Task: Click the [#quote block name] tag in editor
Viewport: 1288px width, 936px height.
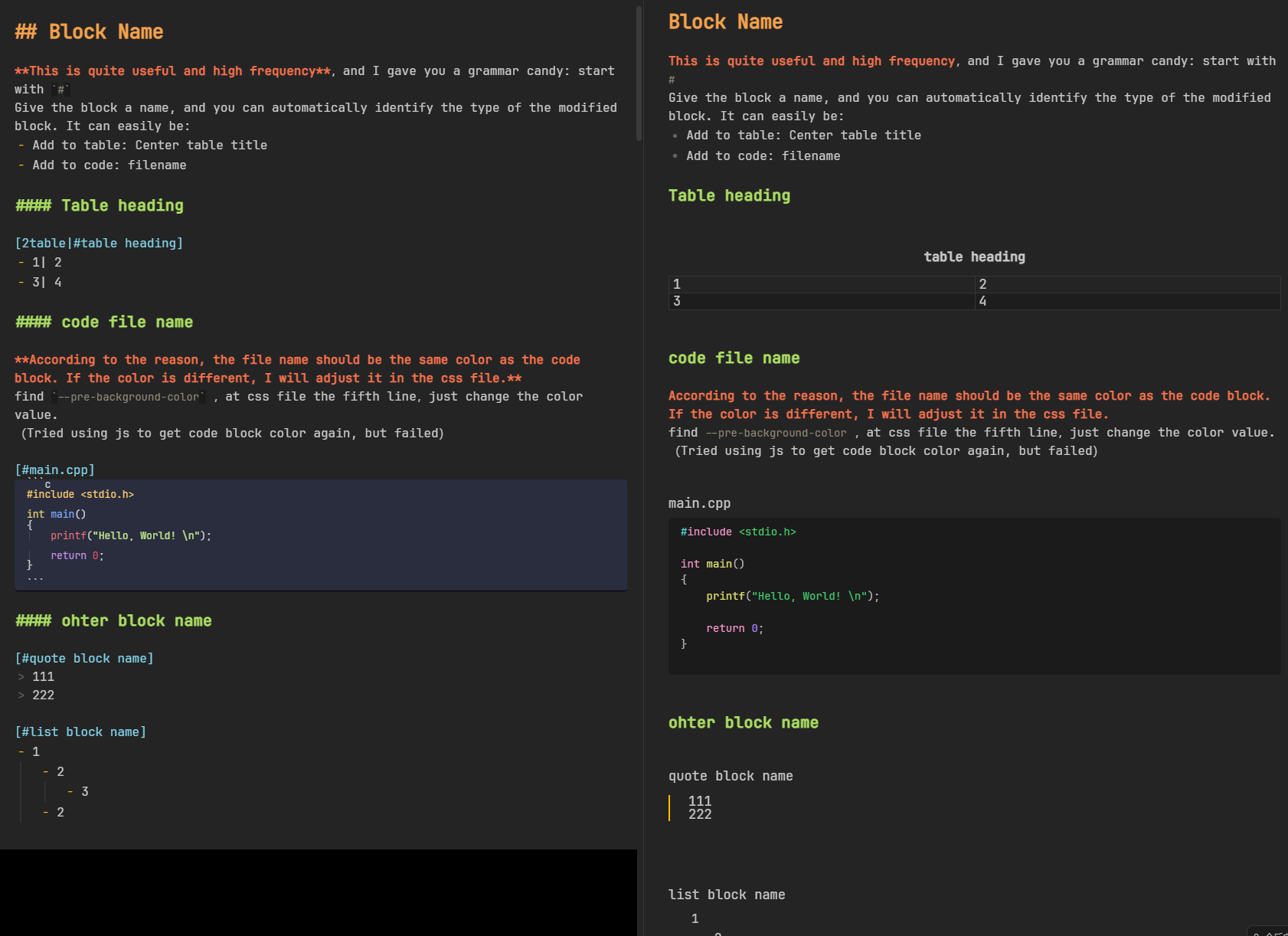Action: (84, 658)
